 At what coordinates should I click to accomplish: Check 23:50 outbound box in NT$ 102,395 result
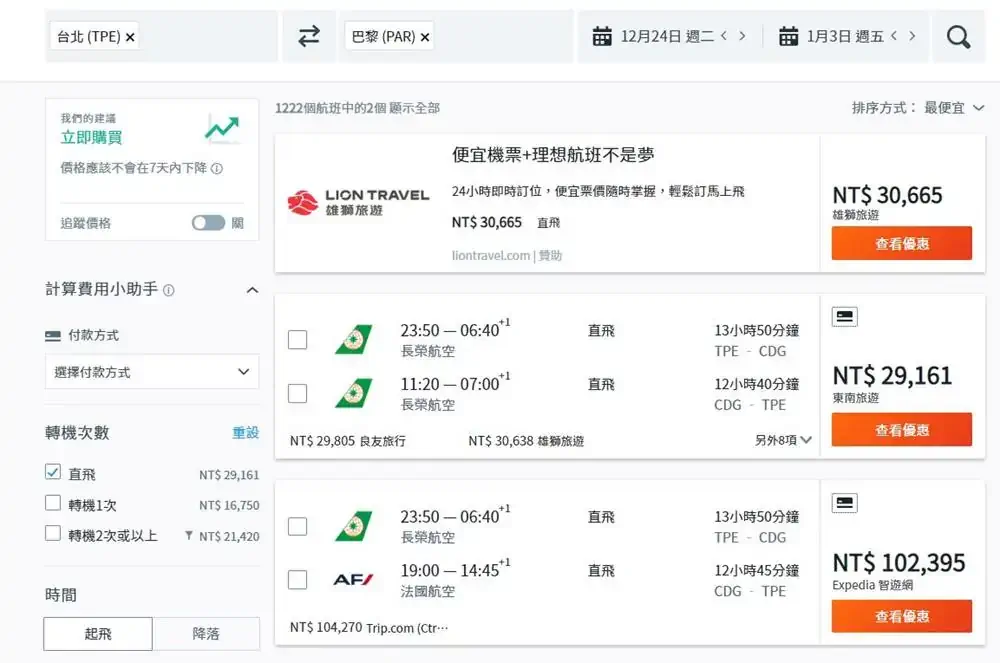297,527
